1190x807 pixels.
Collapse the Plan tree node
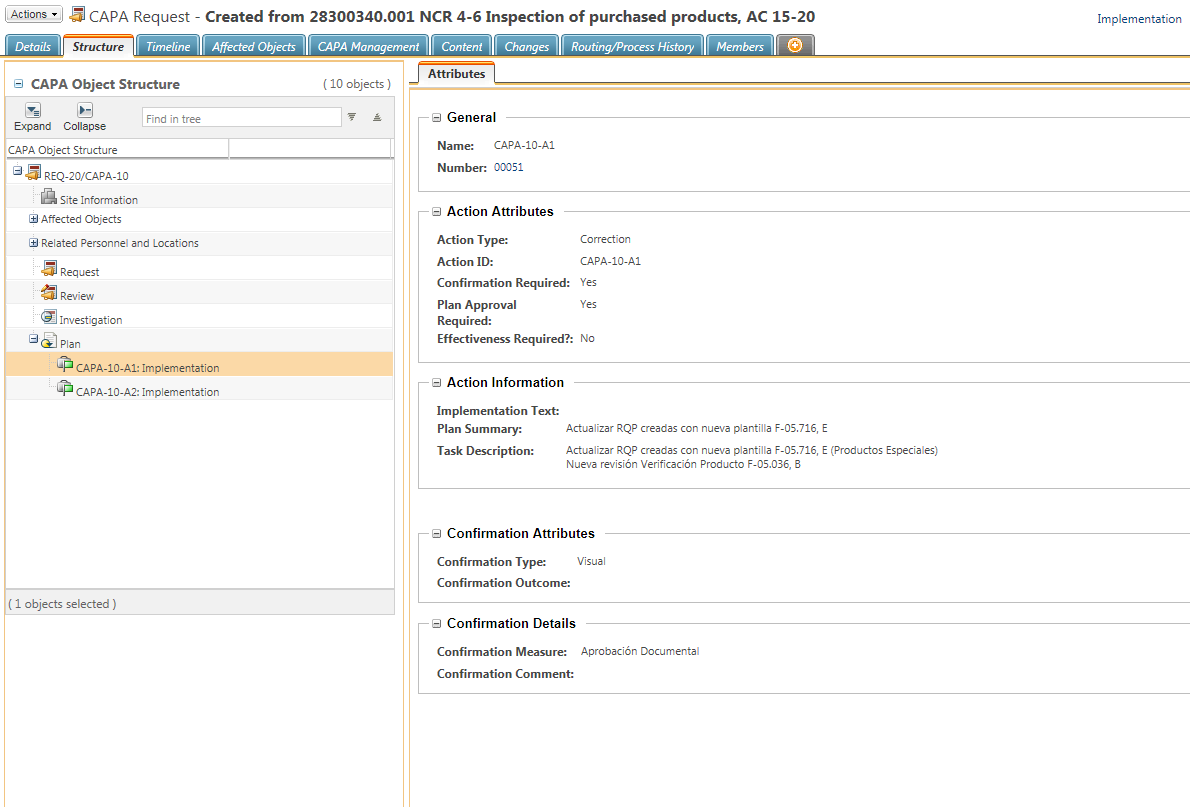[x=34, y=340]
